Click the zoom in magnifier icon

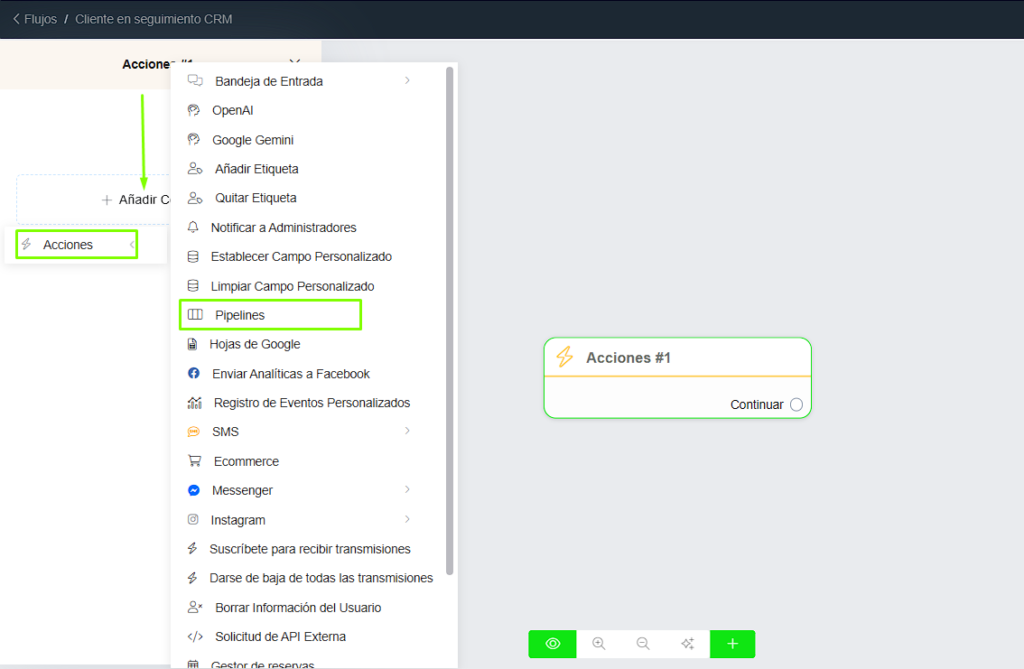[599, 644]
